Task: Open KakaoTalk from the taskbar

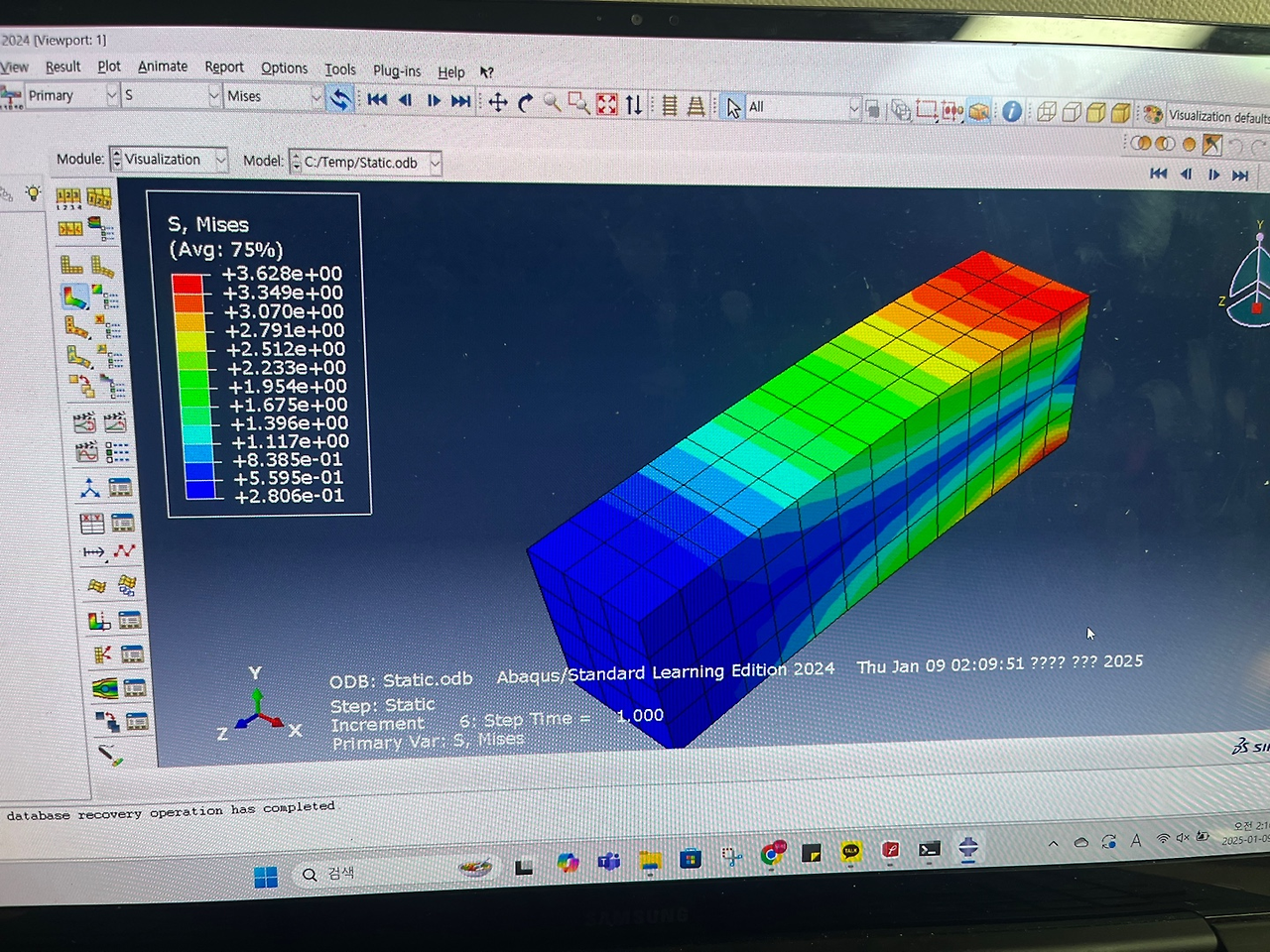Action: click(x=851, y=852)
